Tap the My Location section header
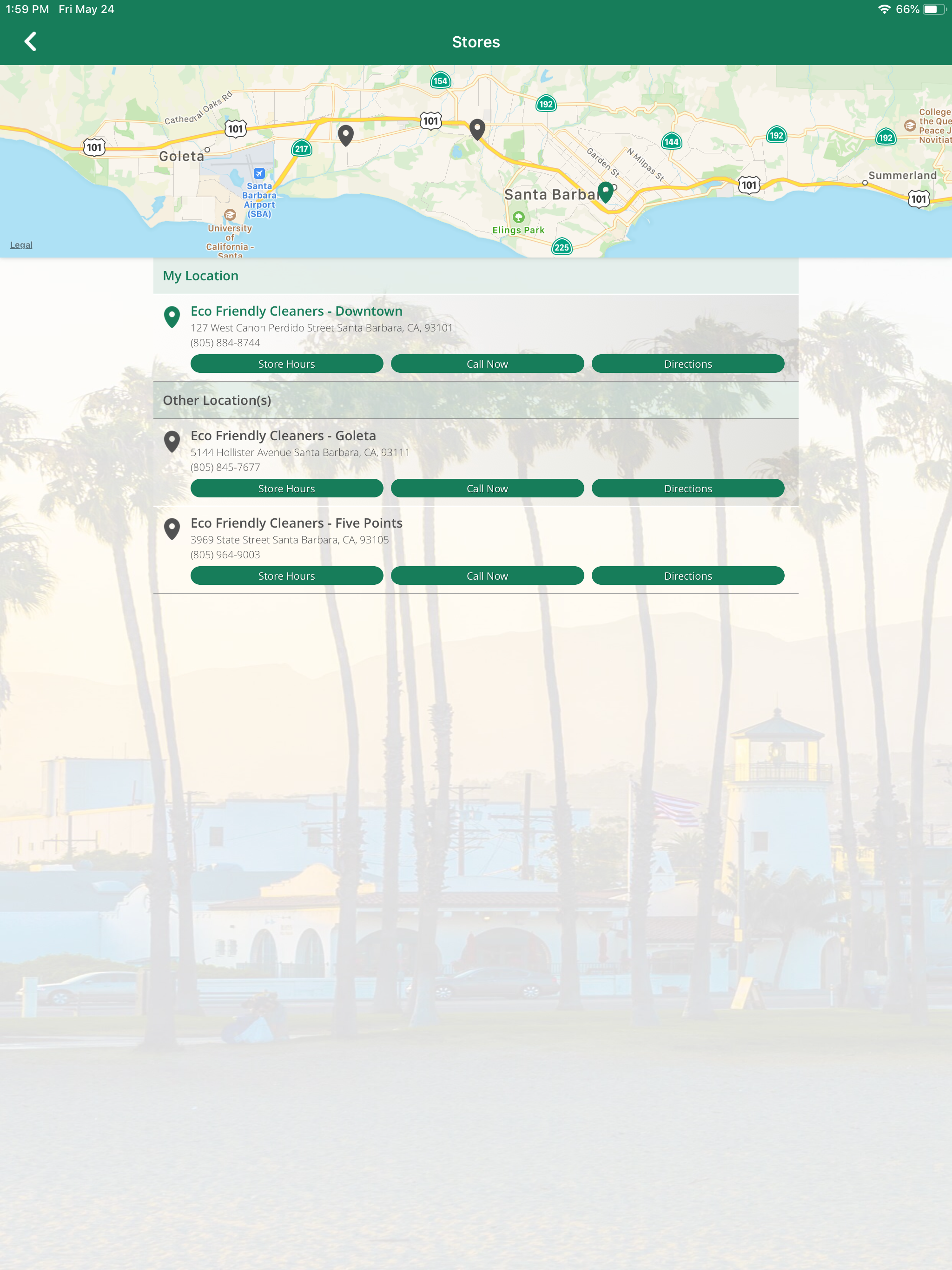 coord(476,276)
